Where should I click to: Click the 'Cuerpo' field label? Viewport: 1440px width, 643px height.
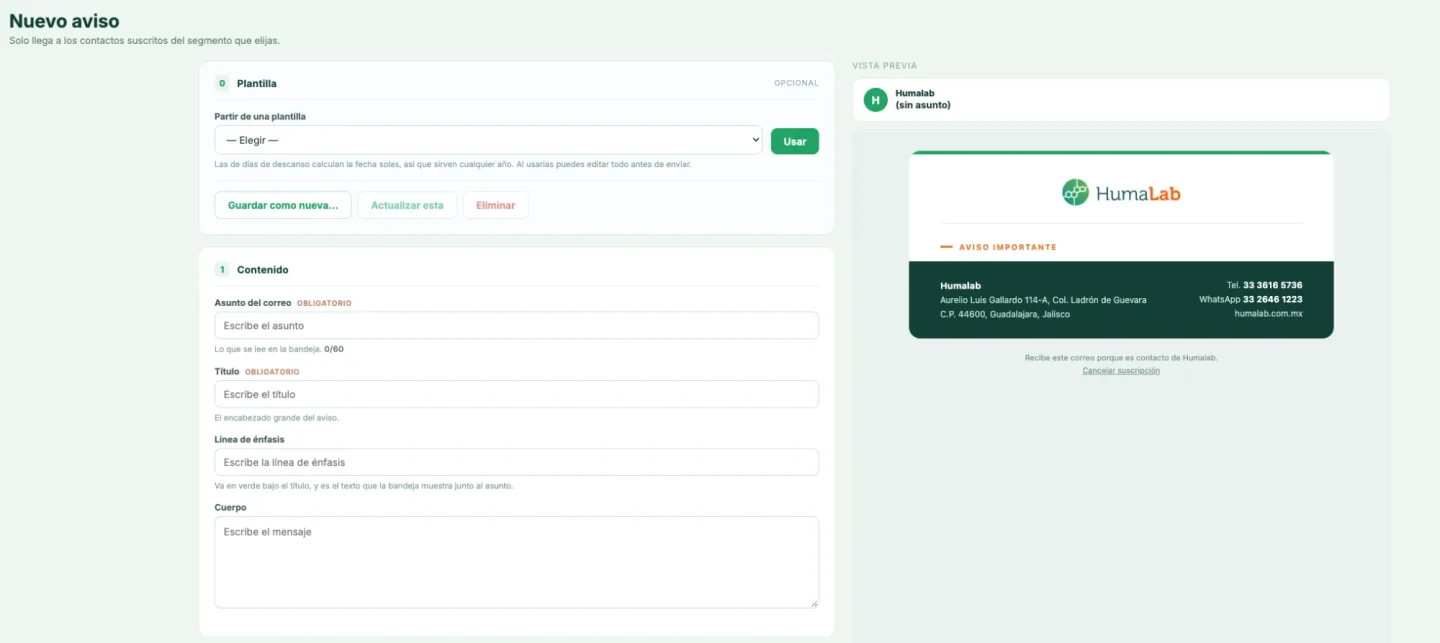(x=230, y=507)
